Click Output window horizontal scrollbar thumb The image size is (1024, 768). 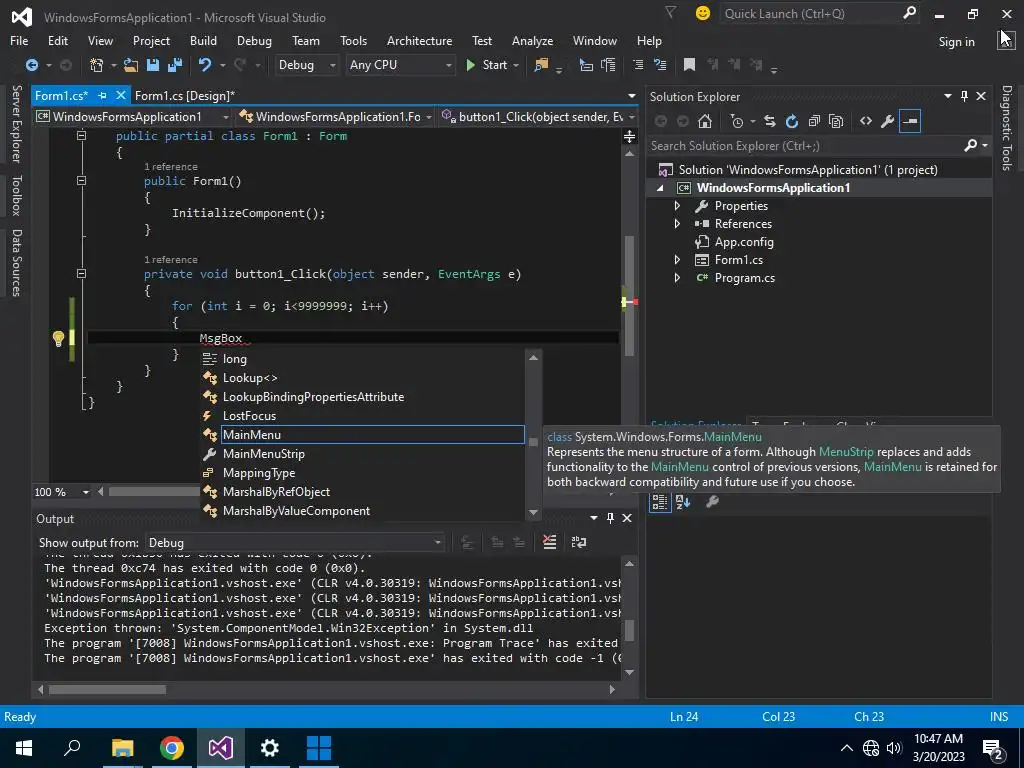107,689
